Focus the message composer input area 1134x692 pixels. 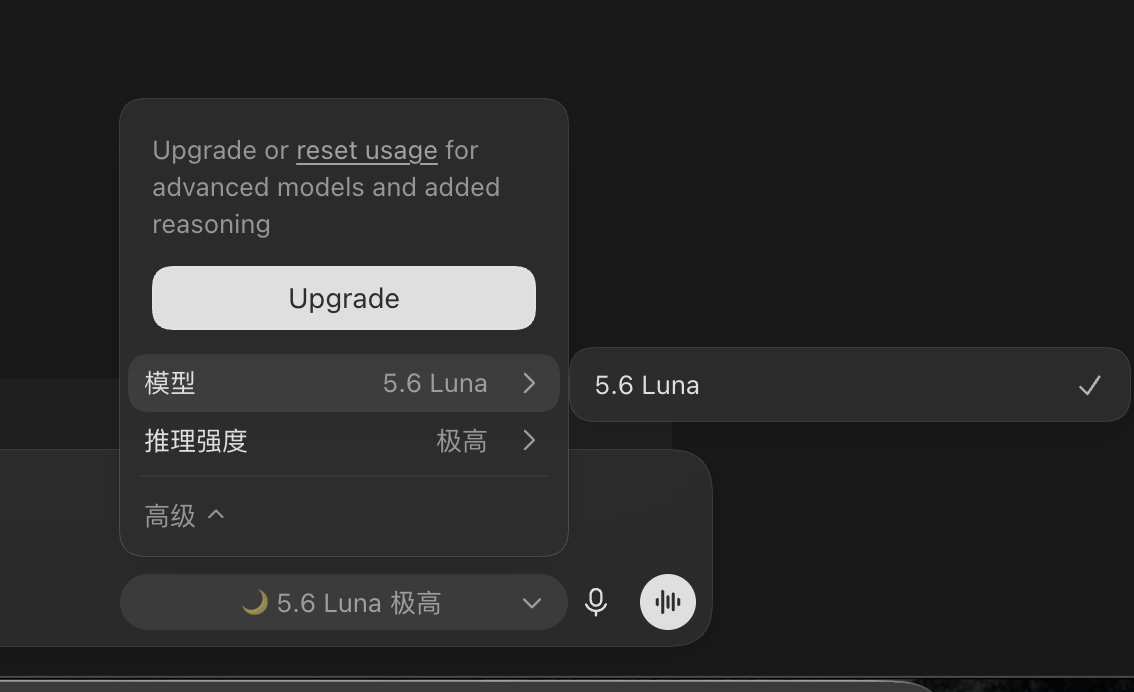[x=636, y=506]
